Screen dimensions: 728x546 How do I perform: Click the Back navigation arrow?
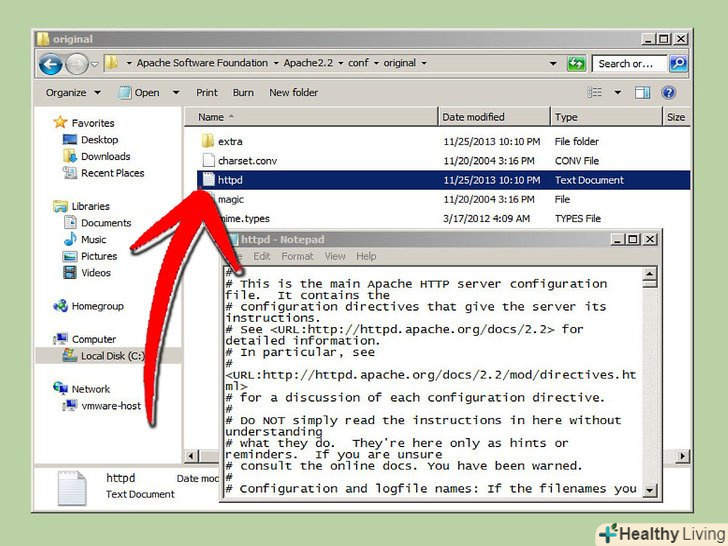tap(50, 64)
